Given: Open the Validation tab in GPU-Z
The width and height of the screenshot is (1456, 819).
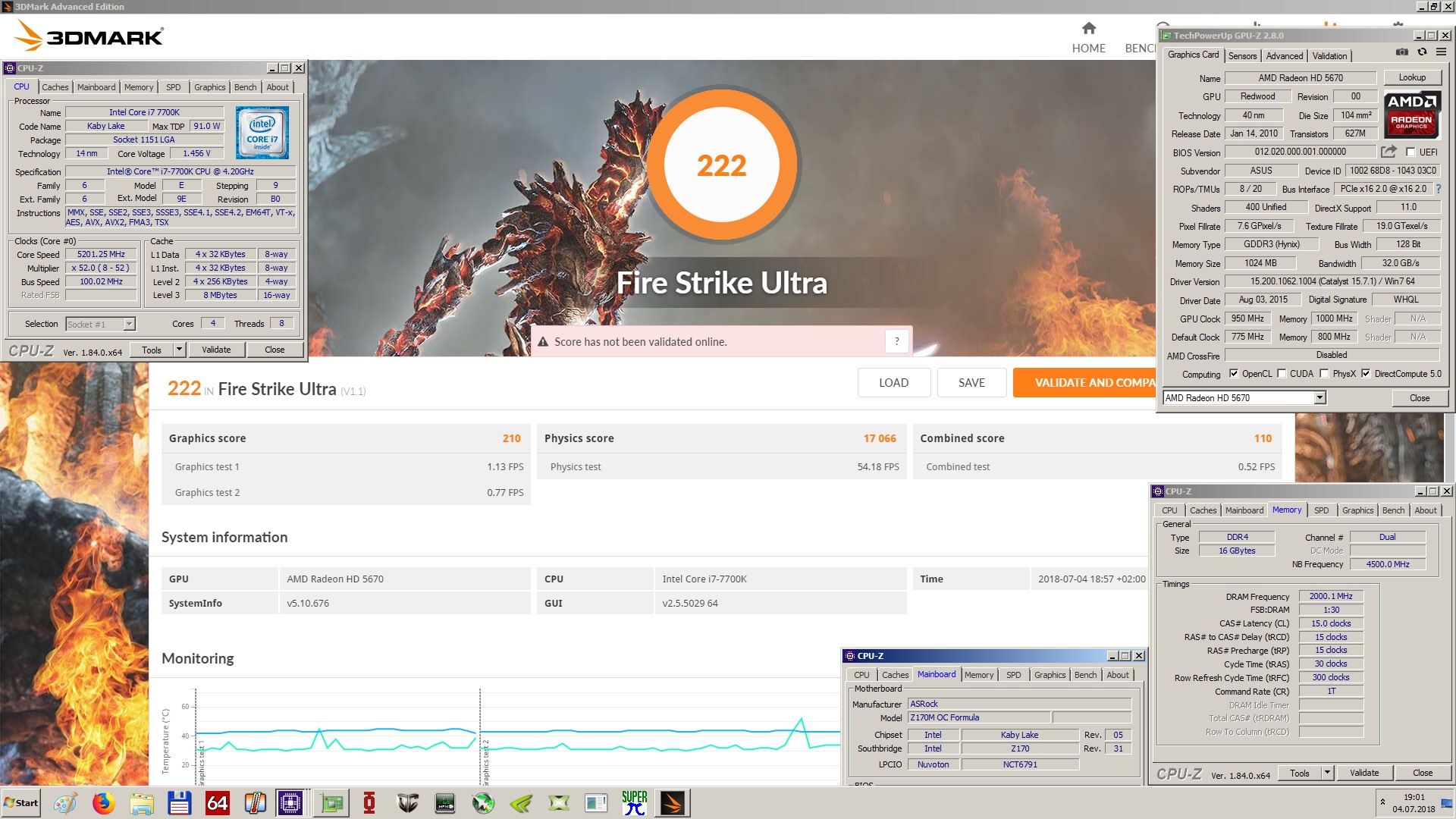Looking at the screenshot, I should (1330, 56).
